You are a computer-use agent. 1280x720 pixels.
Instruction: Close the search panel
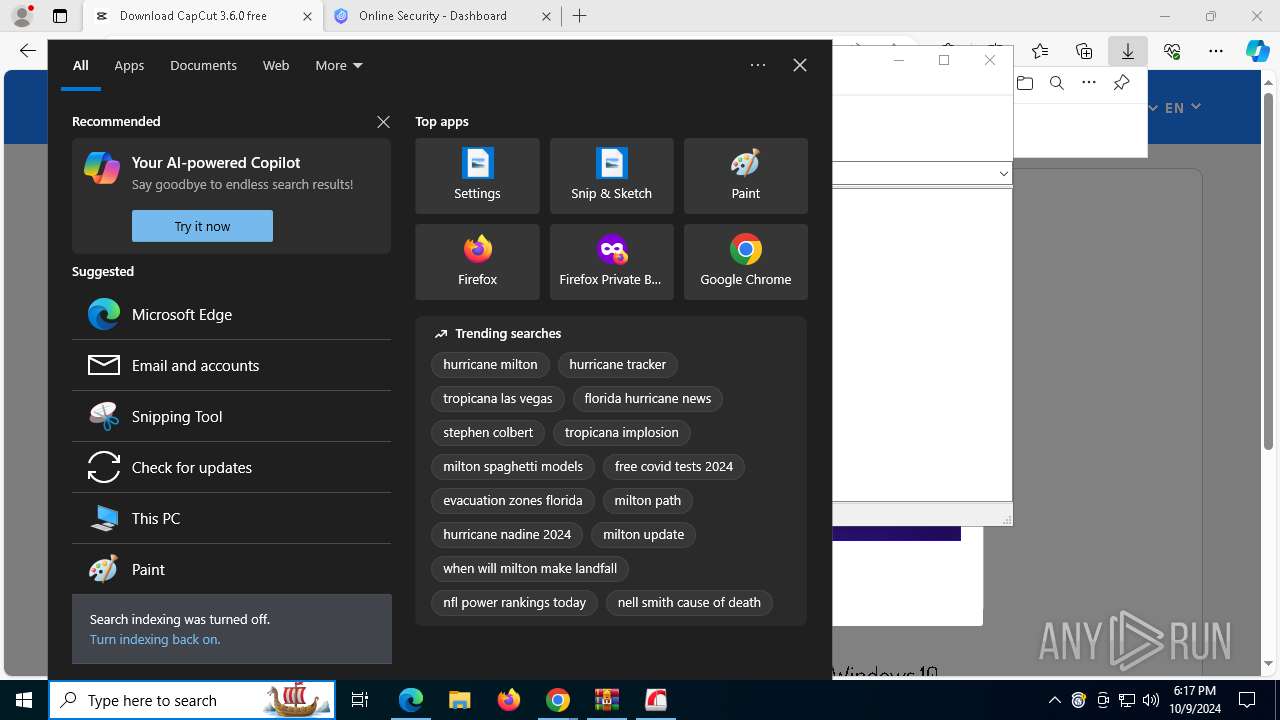[799, 65]
